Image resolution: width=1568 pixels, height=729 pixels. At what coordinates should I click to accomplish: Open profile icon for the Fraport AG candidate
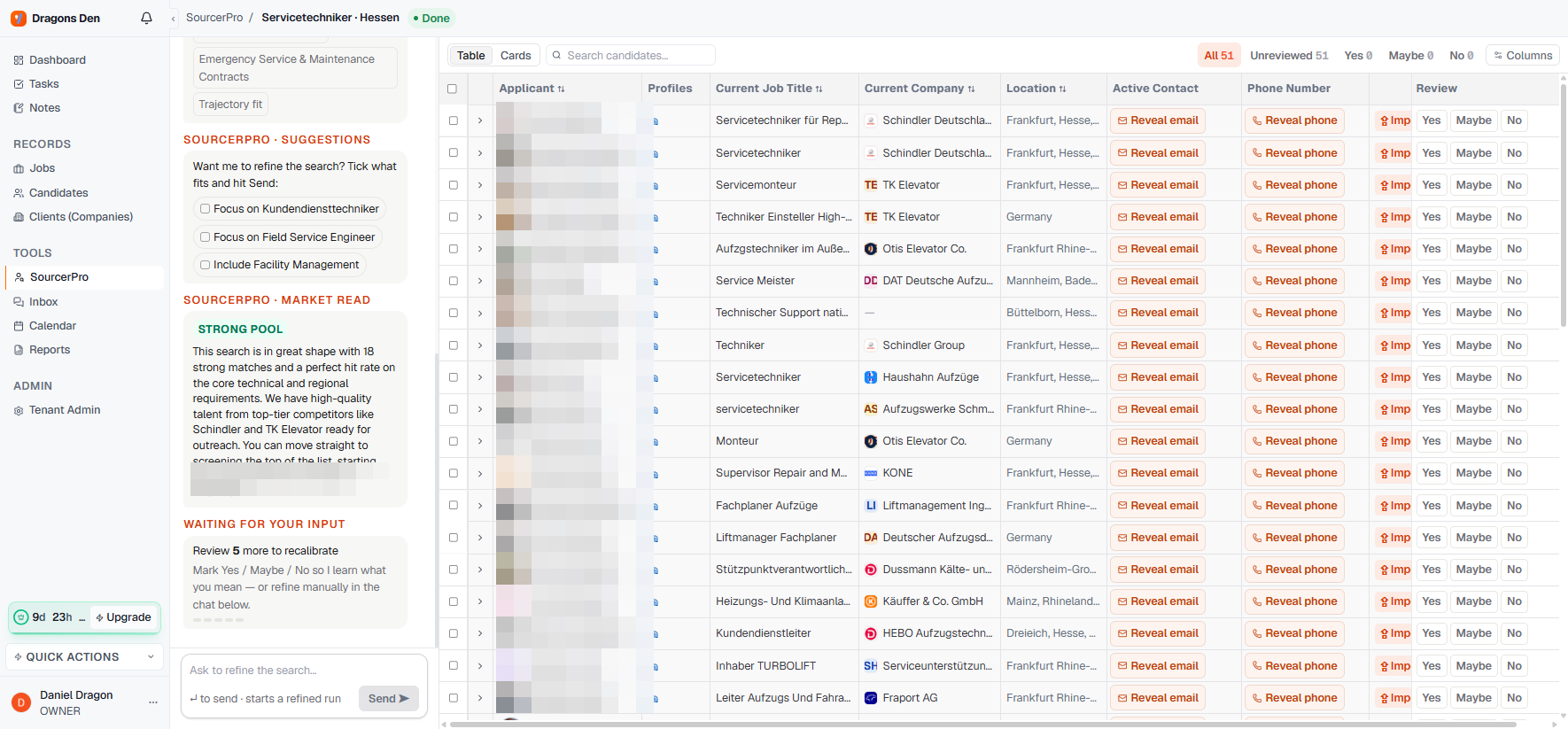(656, 698)
